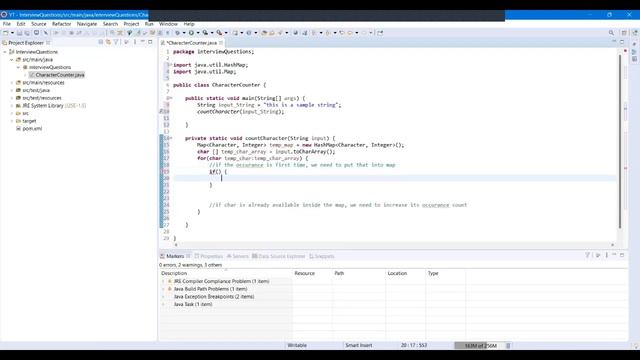Viewport: 640px width, 360px height.
Task: Click Link with Editor icon in Project Explorer
Action: point(108,42)
